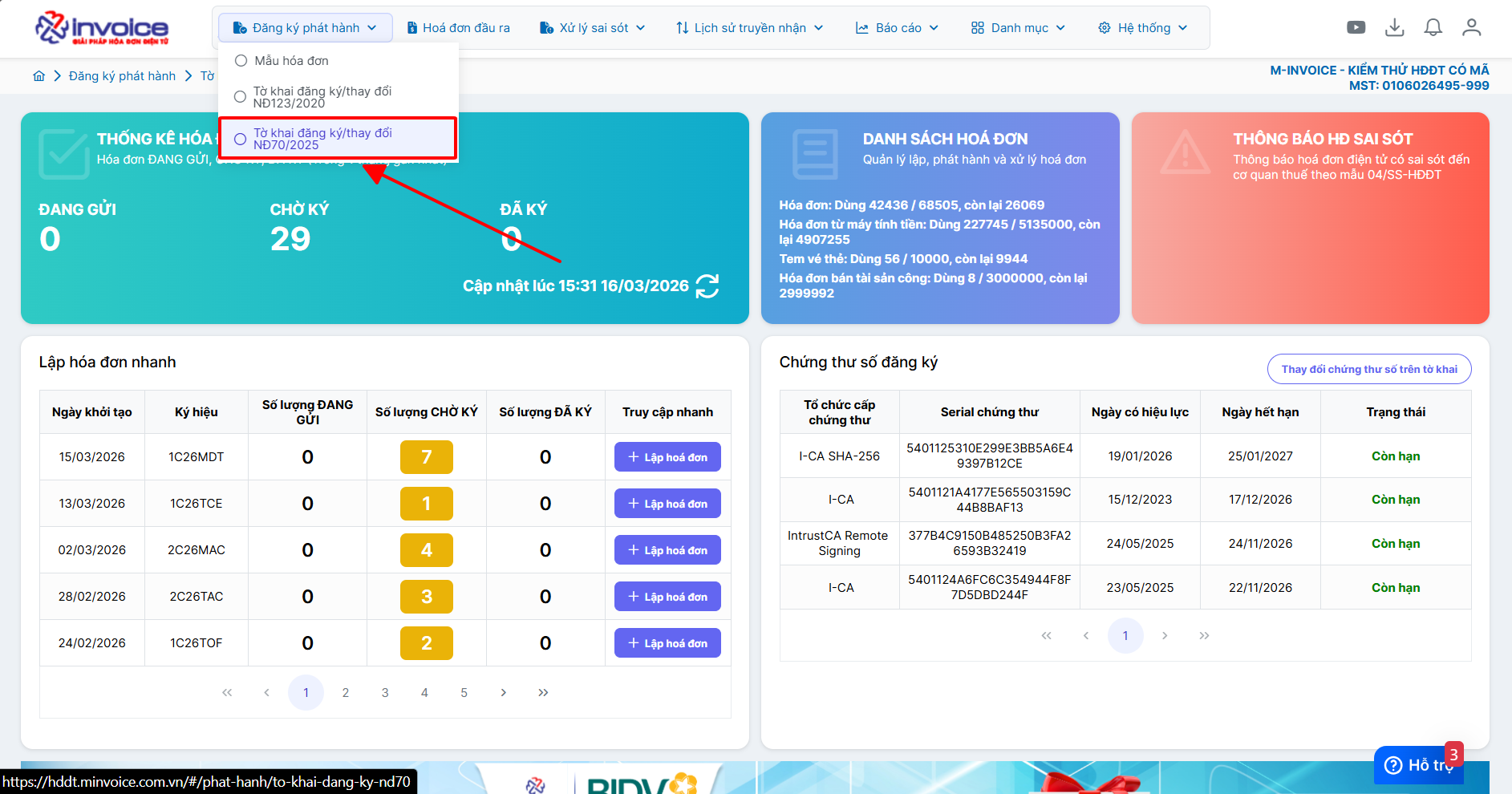Open the Hệ thống dropdown menu

(x=1142, y=28)
